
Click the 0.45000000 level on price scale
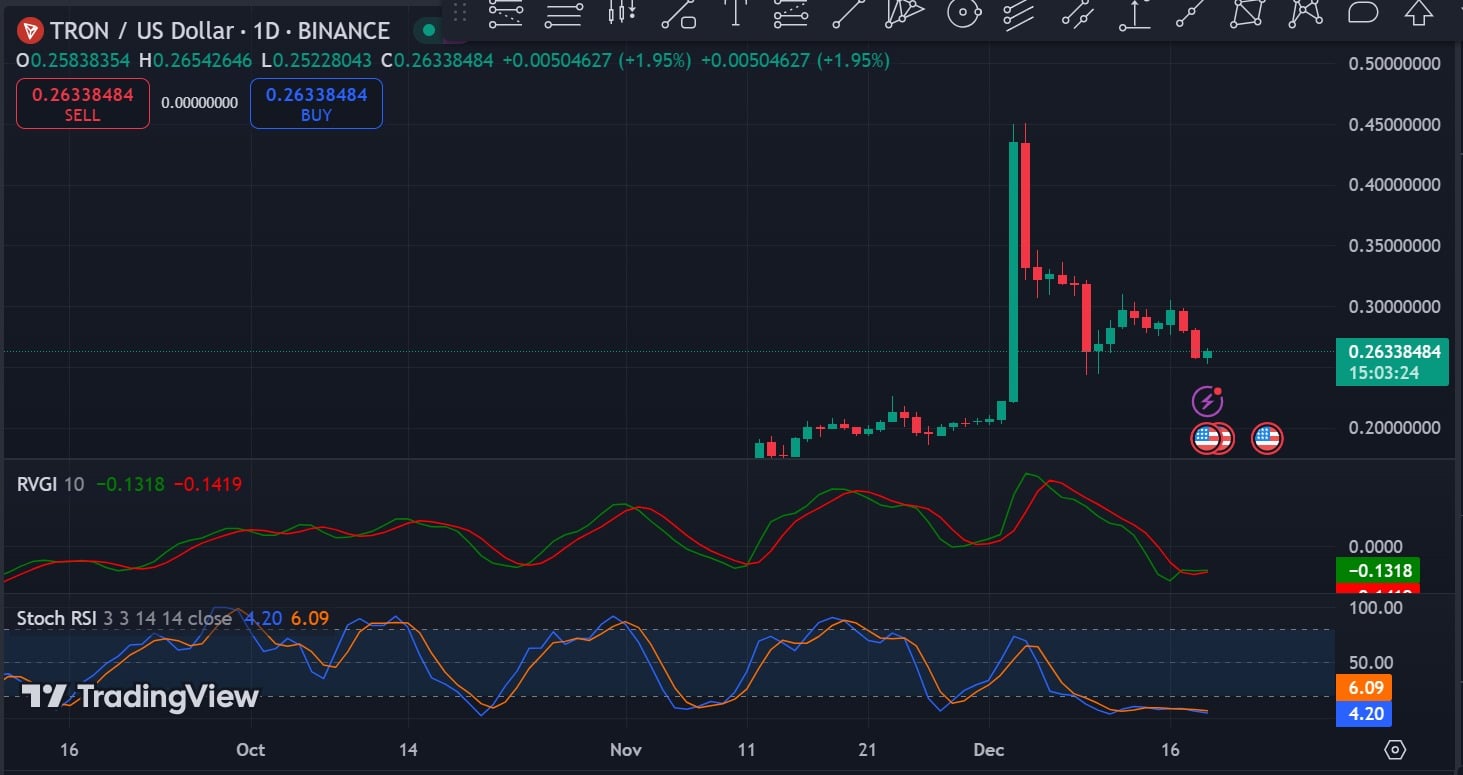pyautogui.click(x=1394, y=125)
